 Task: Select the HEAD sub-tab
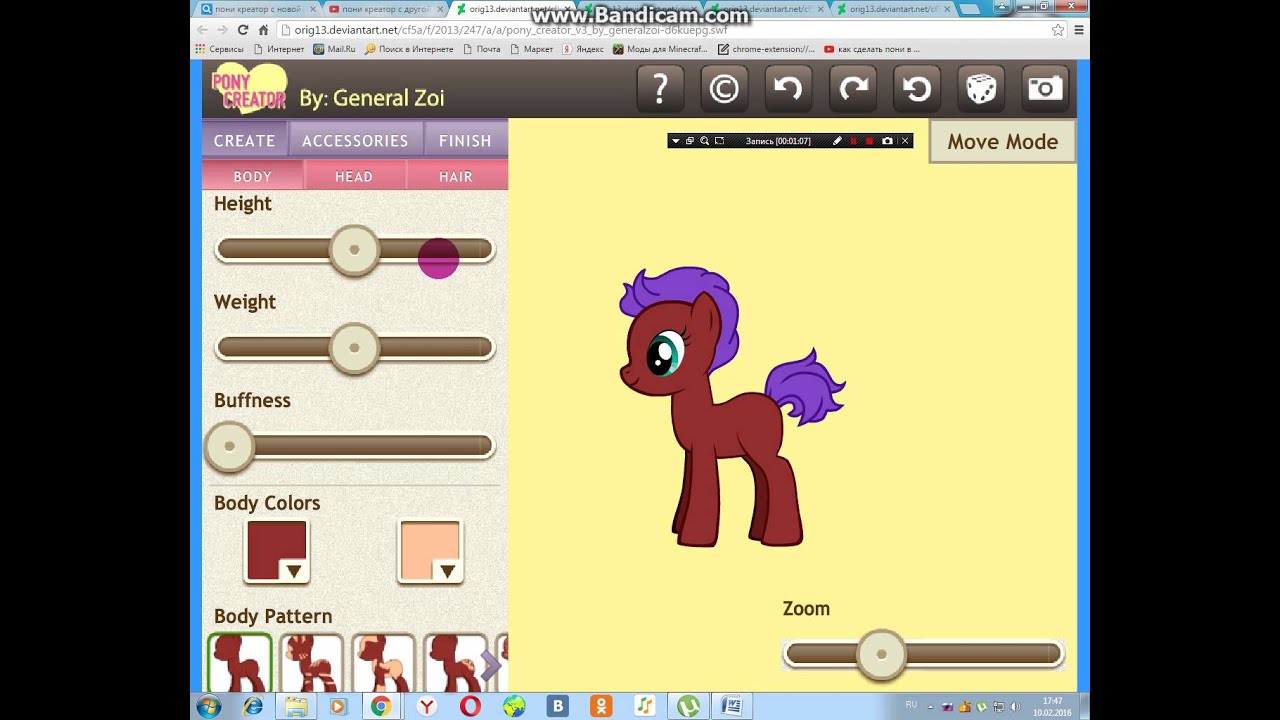(x=354, y=176)
